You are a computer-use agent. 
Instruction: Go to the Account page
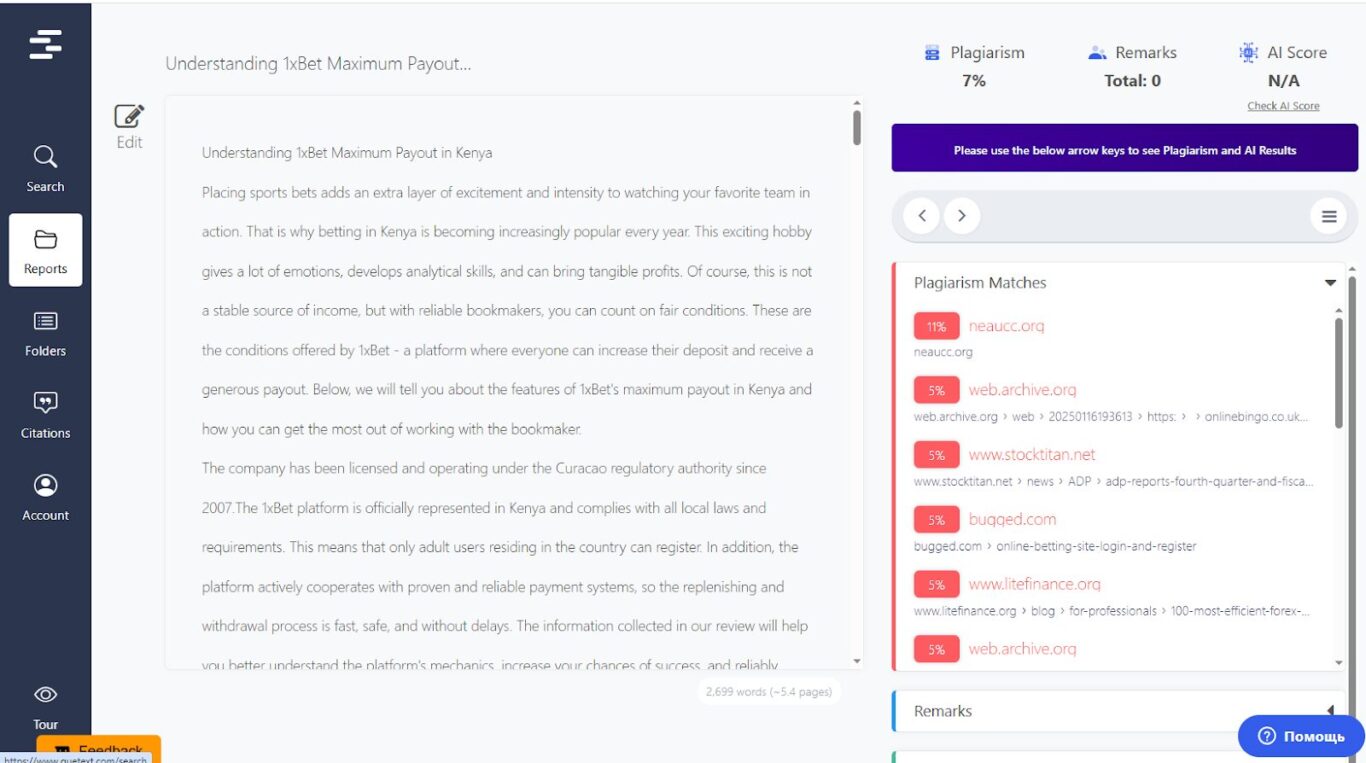[45, 497]
